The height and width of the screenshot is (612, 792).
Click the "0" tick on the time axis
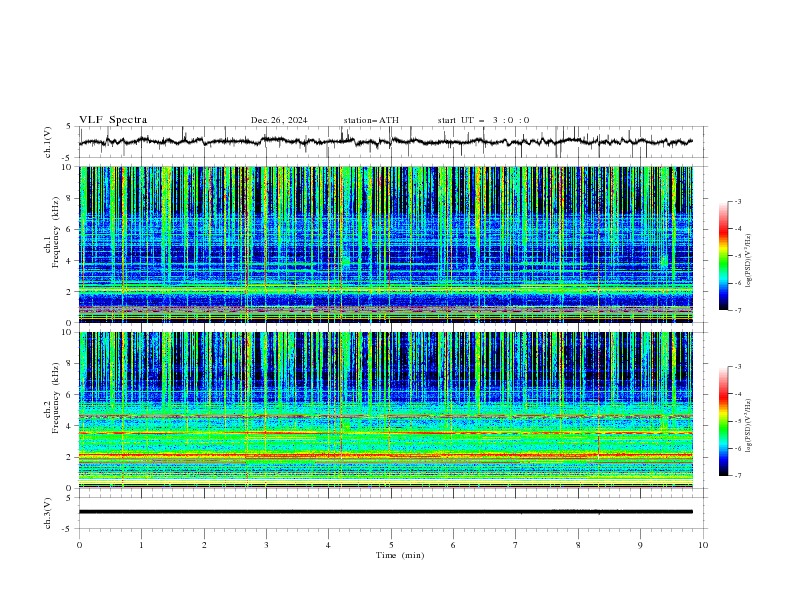point(79,545)
